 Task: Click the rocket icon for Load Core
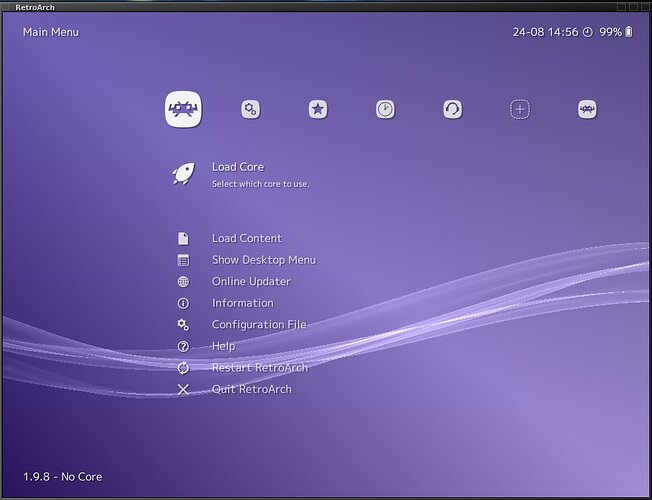(x=183, y=173)
